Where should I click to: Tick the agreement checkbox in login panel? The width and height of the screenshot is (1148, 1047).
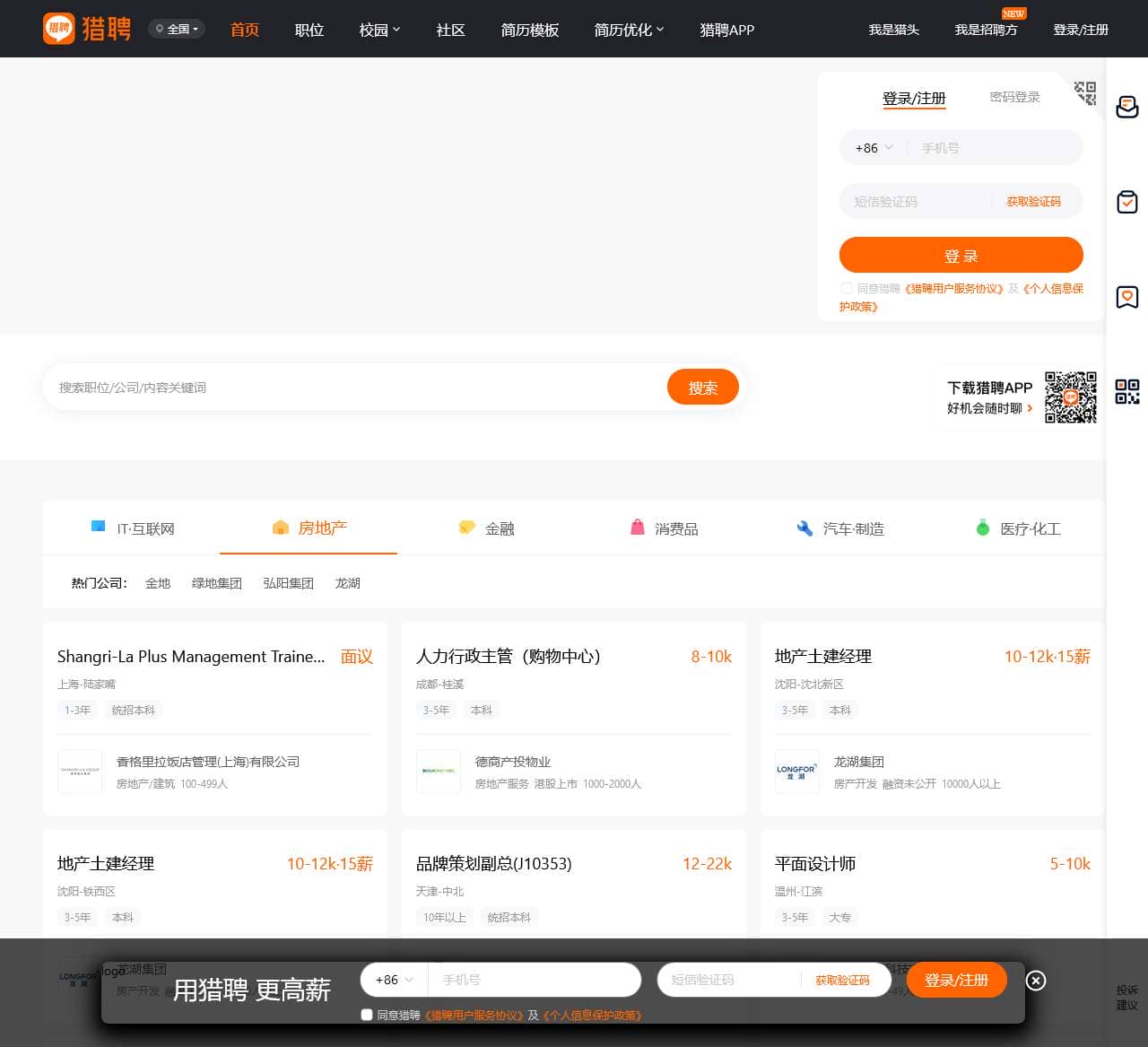(x=846, y=288)
